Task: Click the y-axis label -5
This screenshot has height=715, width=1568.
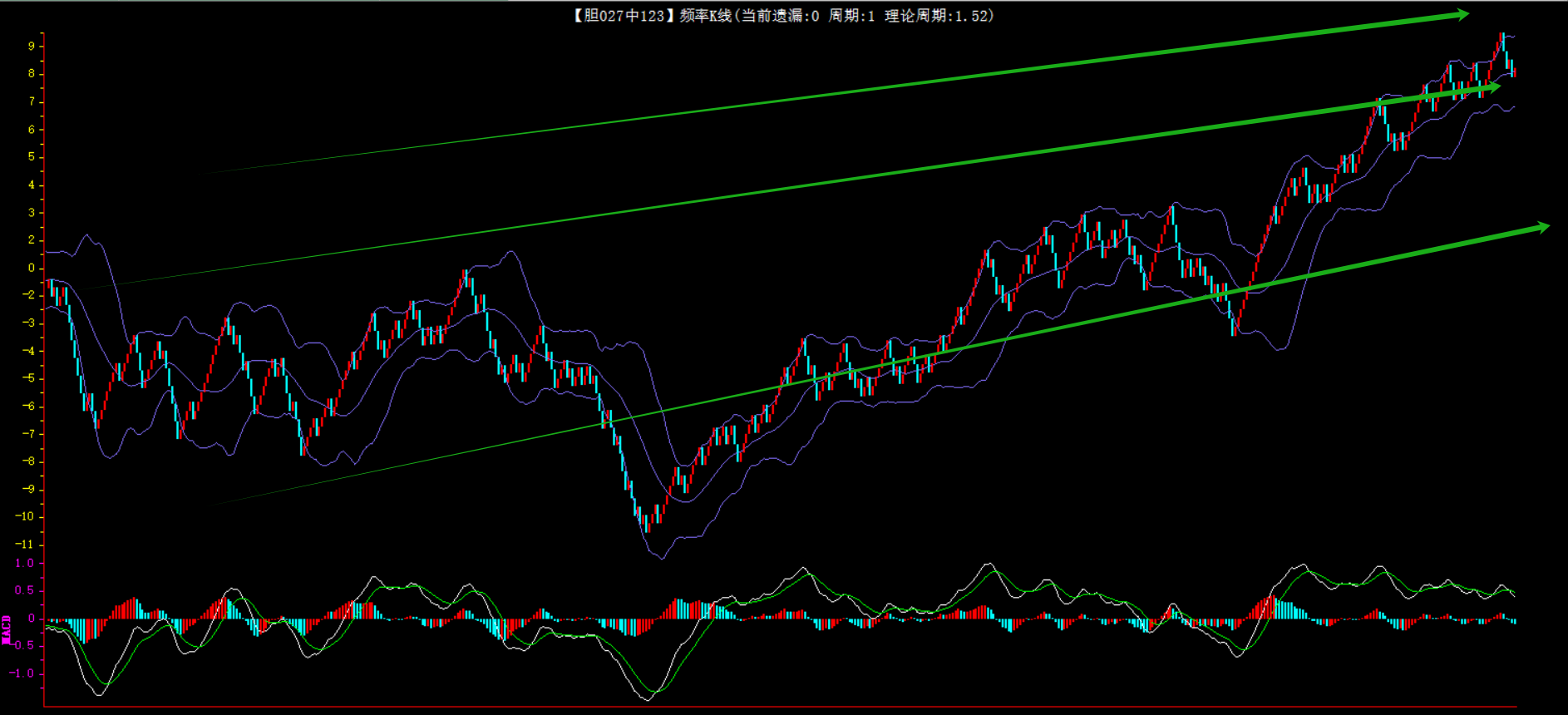Action: click(28, 378)
